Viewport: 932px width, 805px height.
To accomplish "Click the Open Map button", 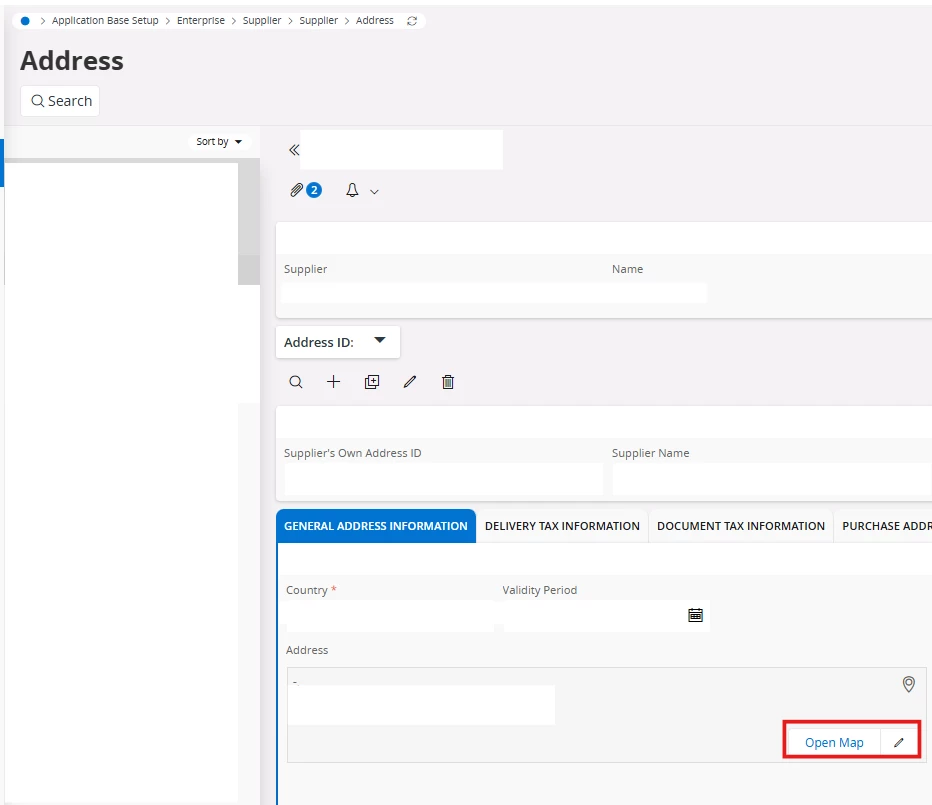I will point(834,743).
